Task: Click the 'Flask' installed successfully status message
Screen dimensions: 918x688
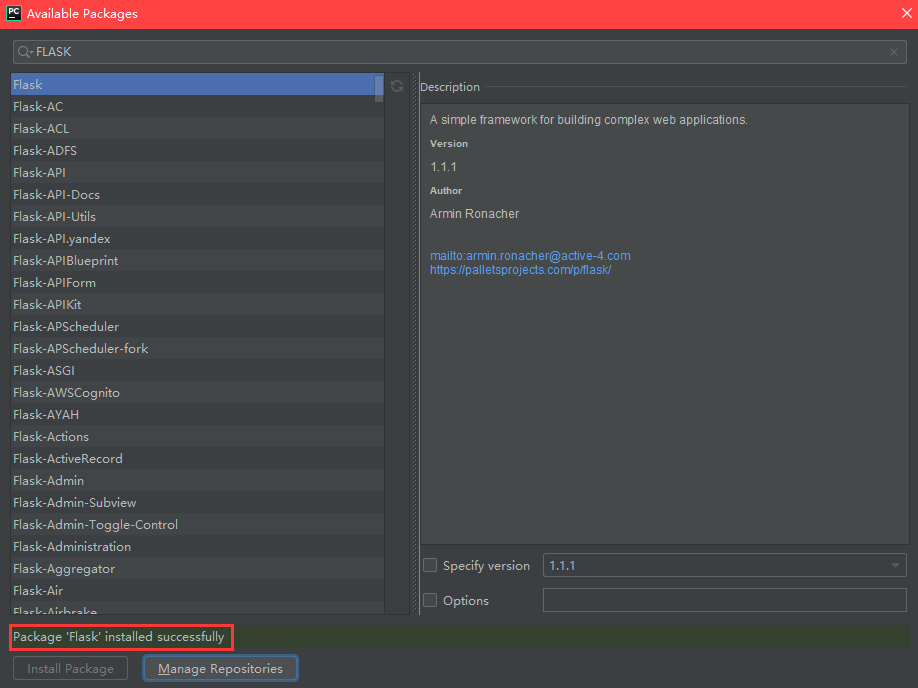Action: point(119,636)
